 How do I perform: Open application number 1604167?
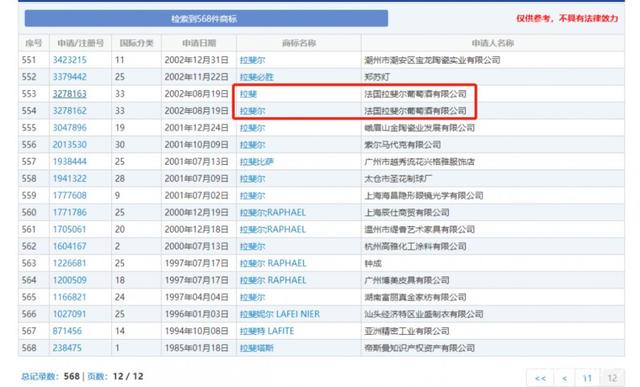[x=69, y=246]
